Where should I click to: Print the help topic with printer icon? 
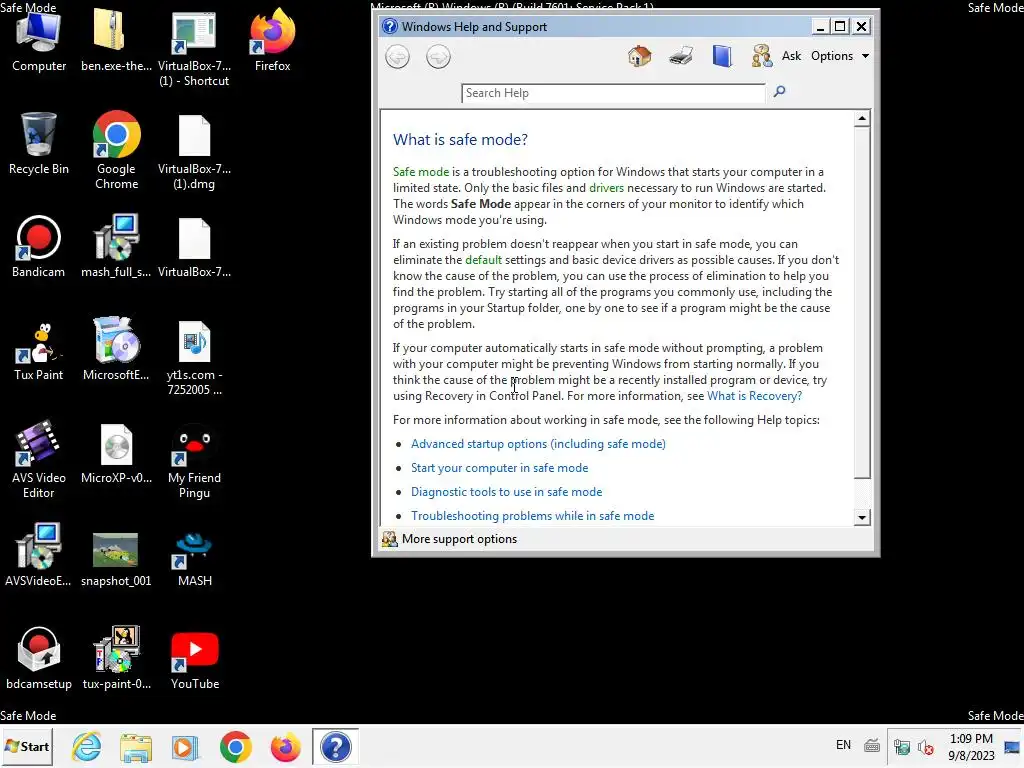(x=680, y=56)
